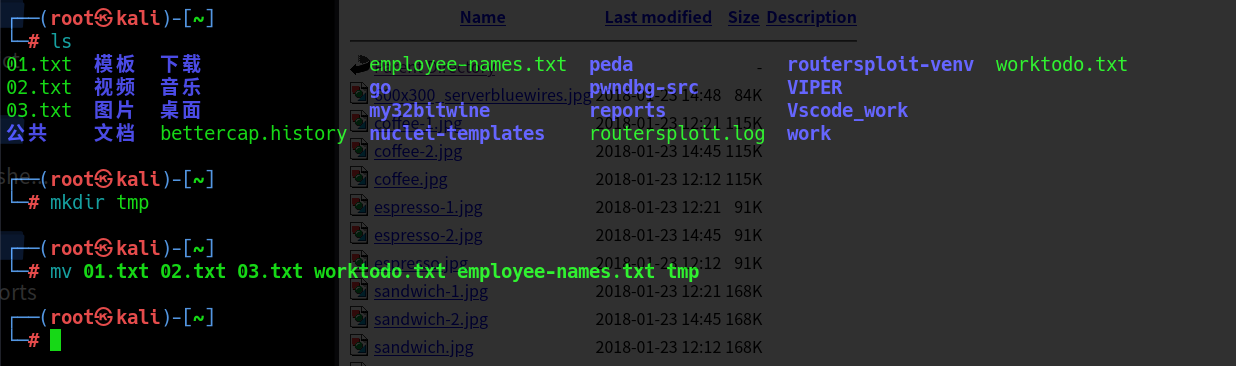Screen dimensions: 1236x366
Task: Click the 音乐 directory name
Action: (181, 87)
